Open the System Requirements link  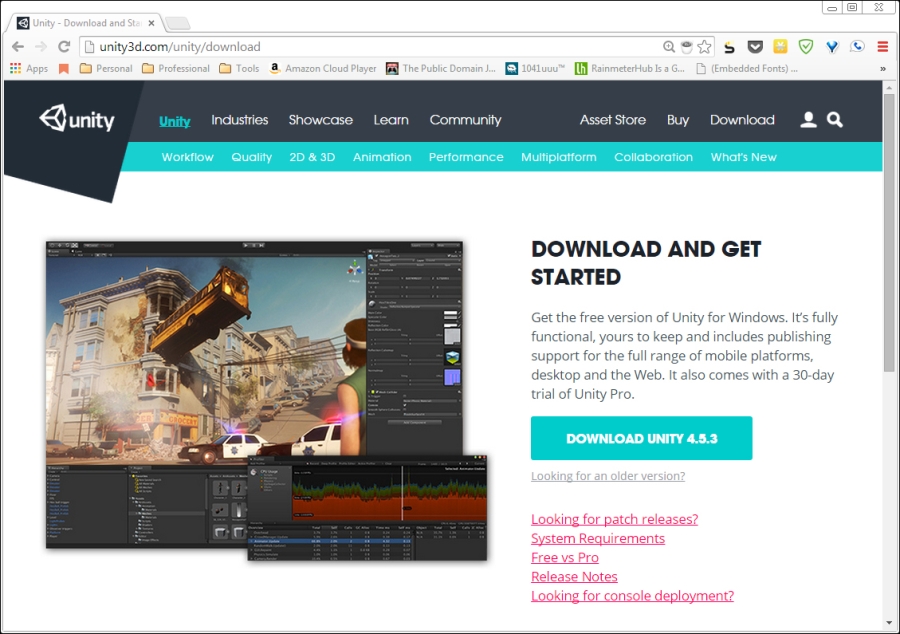597,538
